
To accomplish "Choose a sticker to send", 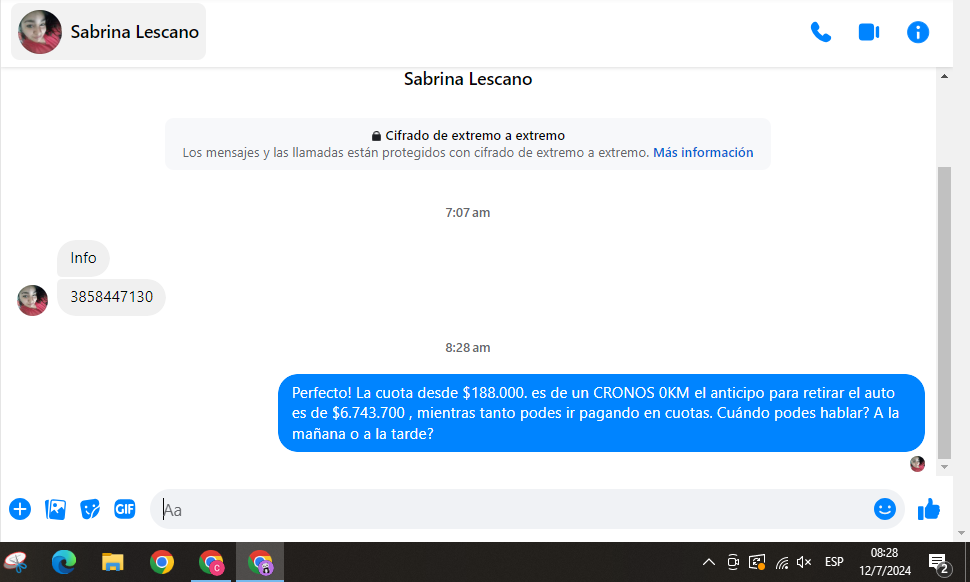I will (x=90, y=509).
